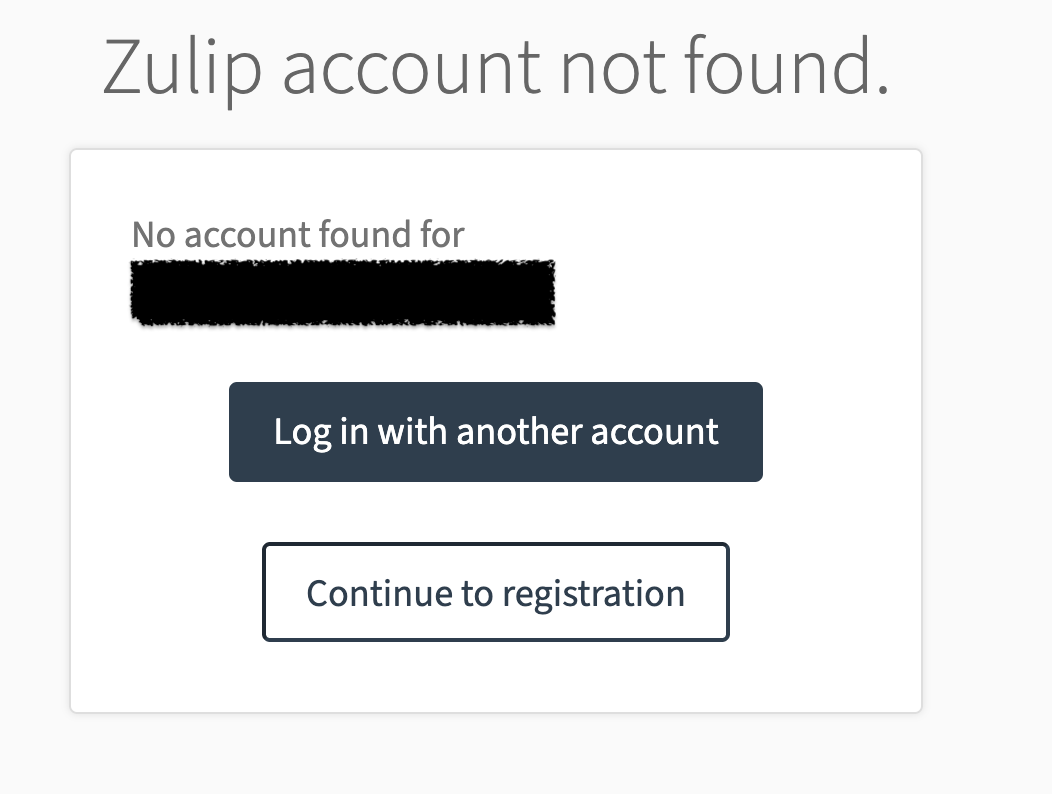1052x794 pixels.
Task: Click the word "found." ending the heading
Action: [x=787, y=68]
